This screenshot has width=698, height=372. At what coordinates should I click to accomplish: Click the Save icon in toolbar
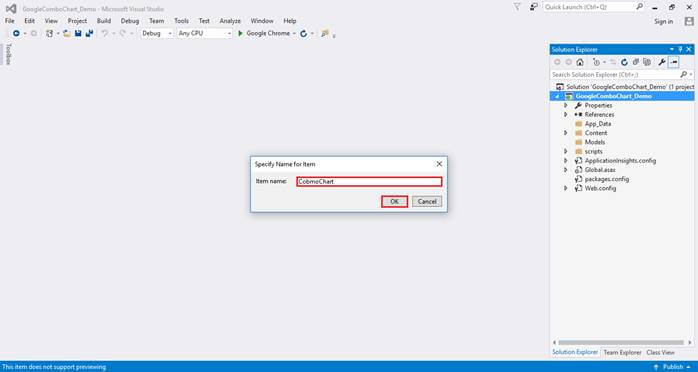[x=78, y=33]
